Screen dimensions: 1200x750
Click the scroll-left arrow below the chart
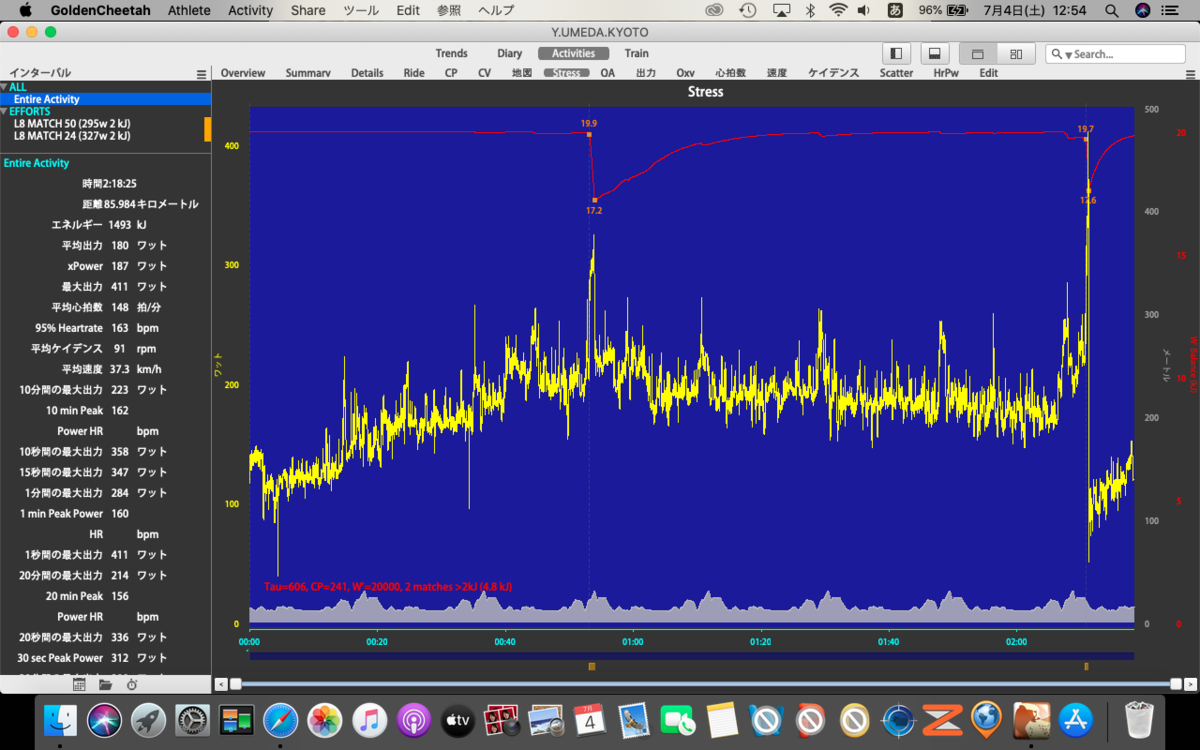[x=220, y=684]
